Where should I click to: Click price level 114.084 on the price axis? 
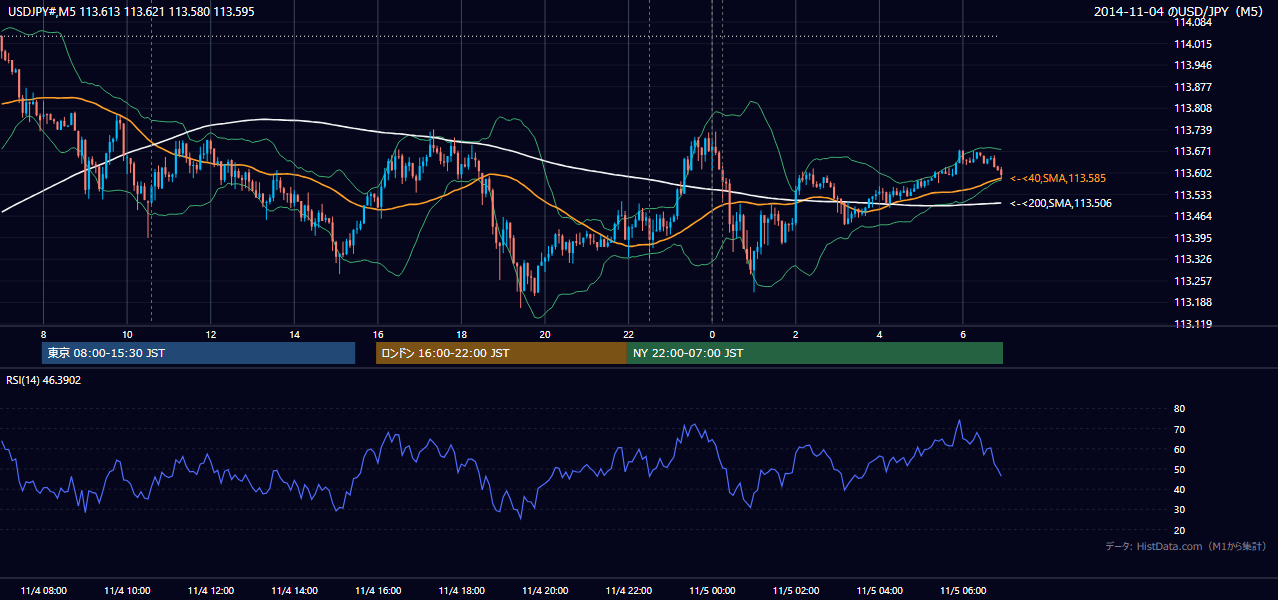pyautogui.click(x=1193, y=22)
